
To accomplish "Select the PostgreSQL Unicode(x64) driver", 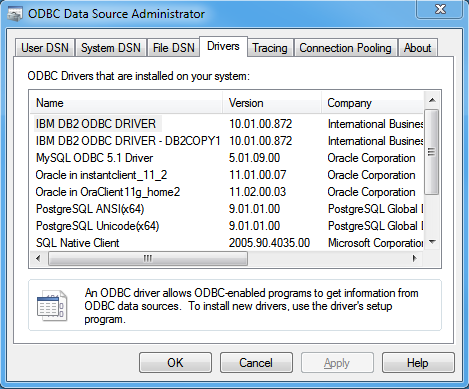I will 227,226.
